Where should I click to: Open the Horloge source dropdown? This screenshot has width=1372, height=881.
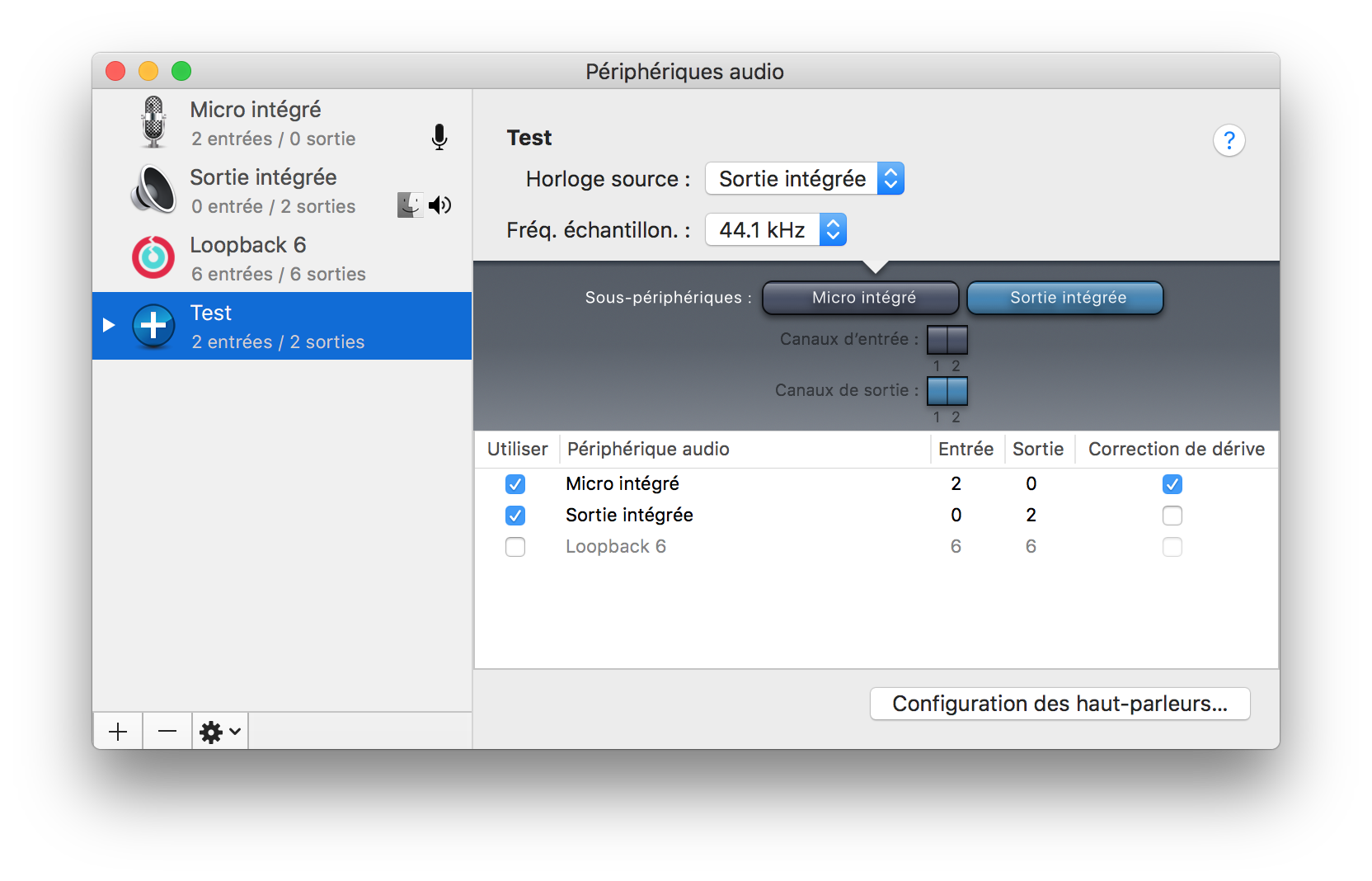805,179
